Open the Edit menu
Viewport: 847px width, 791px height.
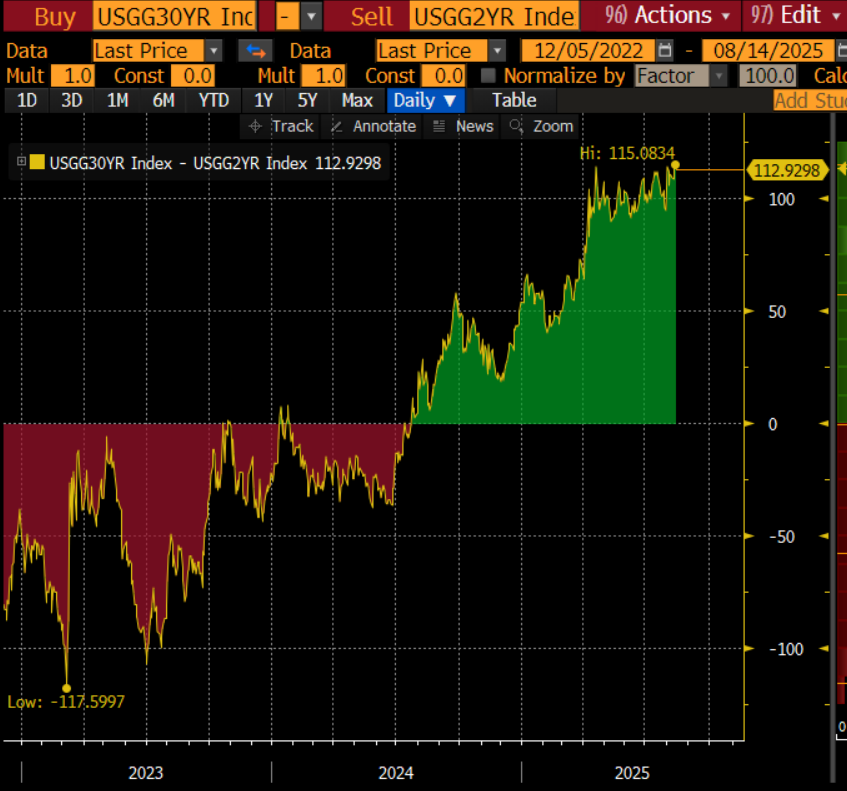click(x=796, y=16)
